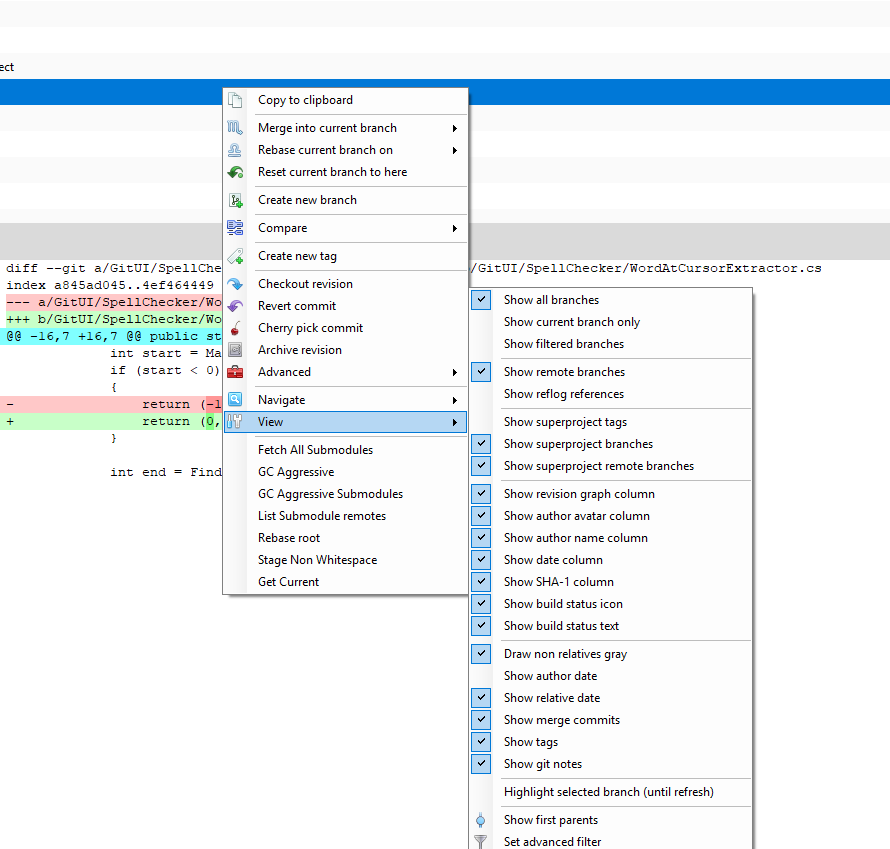This screenshot has height=849, width=890.
Task: Toggle Show remote branches checkbox
Action: click(x=481, y=372)
